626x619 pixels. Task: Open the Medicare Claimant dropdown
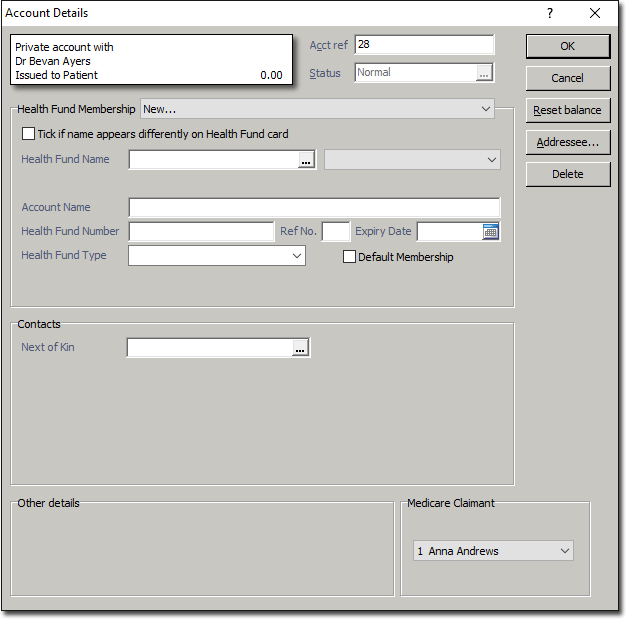pos(565,551)
